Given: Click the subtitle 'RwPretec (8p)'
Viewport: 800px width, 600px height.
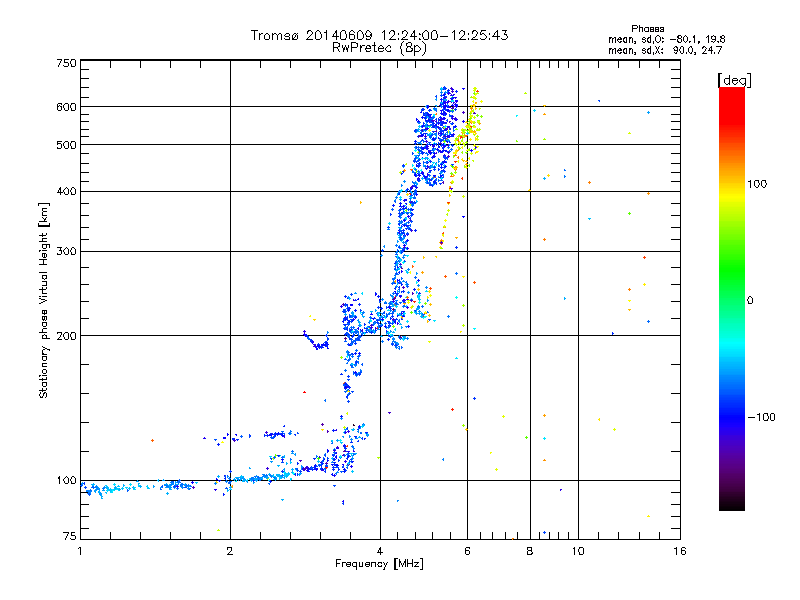Looking at the screenshot, I should (x=379, y=48).
